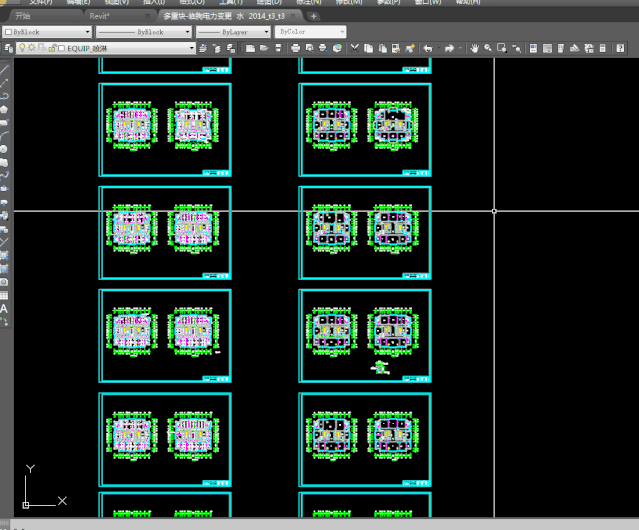Open the QuickCalc calculator
The width and height of the screenshot is (639, 530).
click(x=603, y=48)
